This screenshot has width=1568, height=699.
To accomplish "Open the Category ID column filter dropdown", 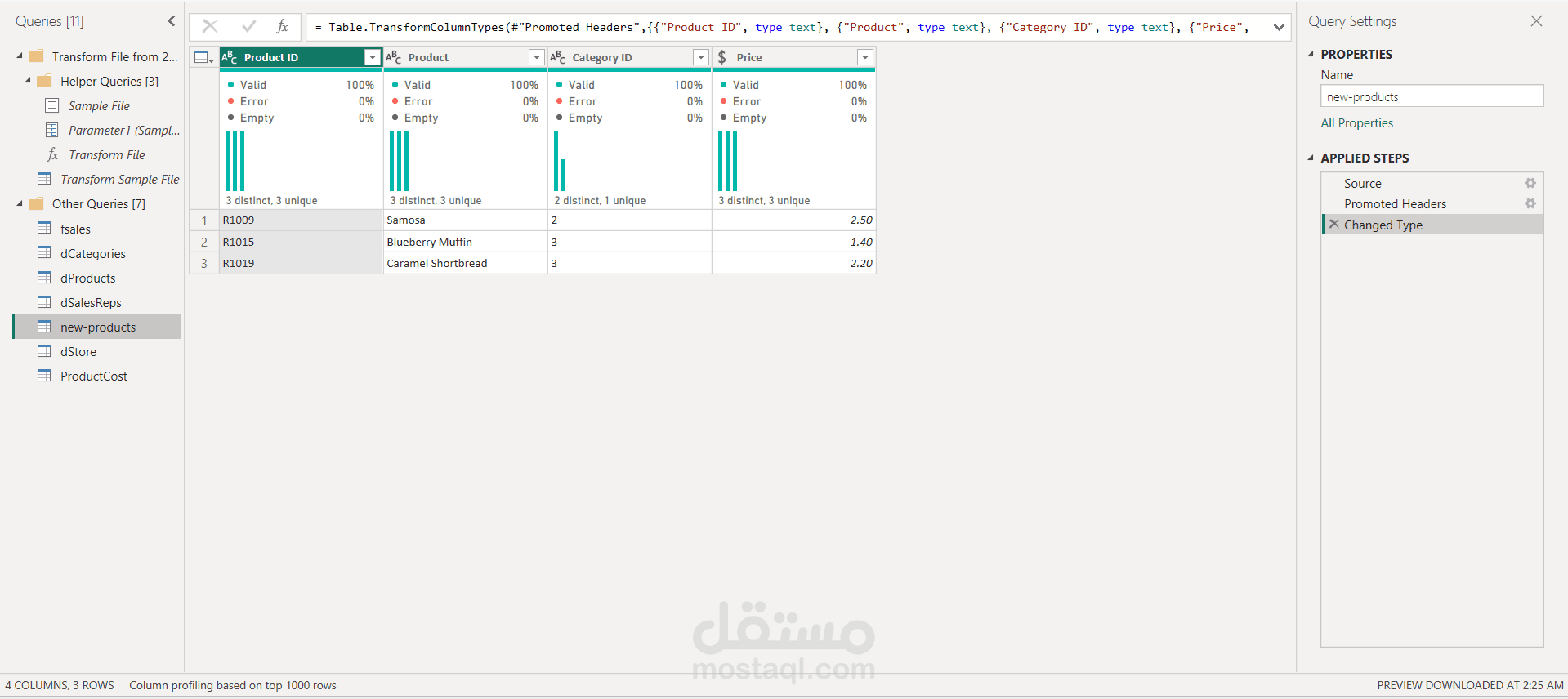I will click(x=701, y=57).
